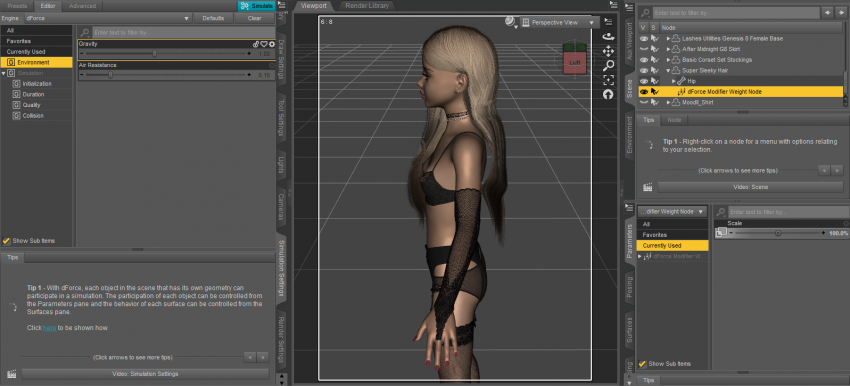Image resolution: width=850 pixels, height=386 pixels.
Task: Toggle Show Sub Items in Parameters pane
Action: [642, 364]
